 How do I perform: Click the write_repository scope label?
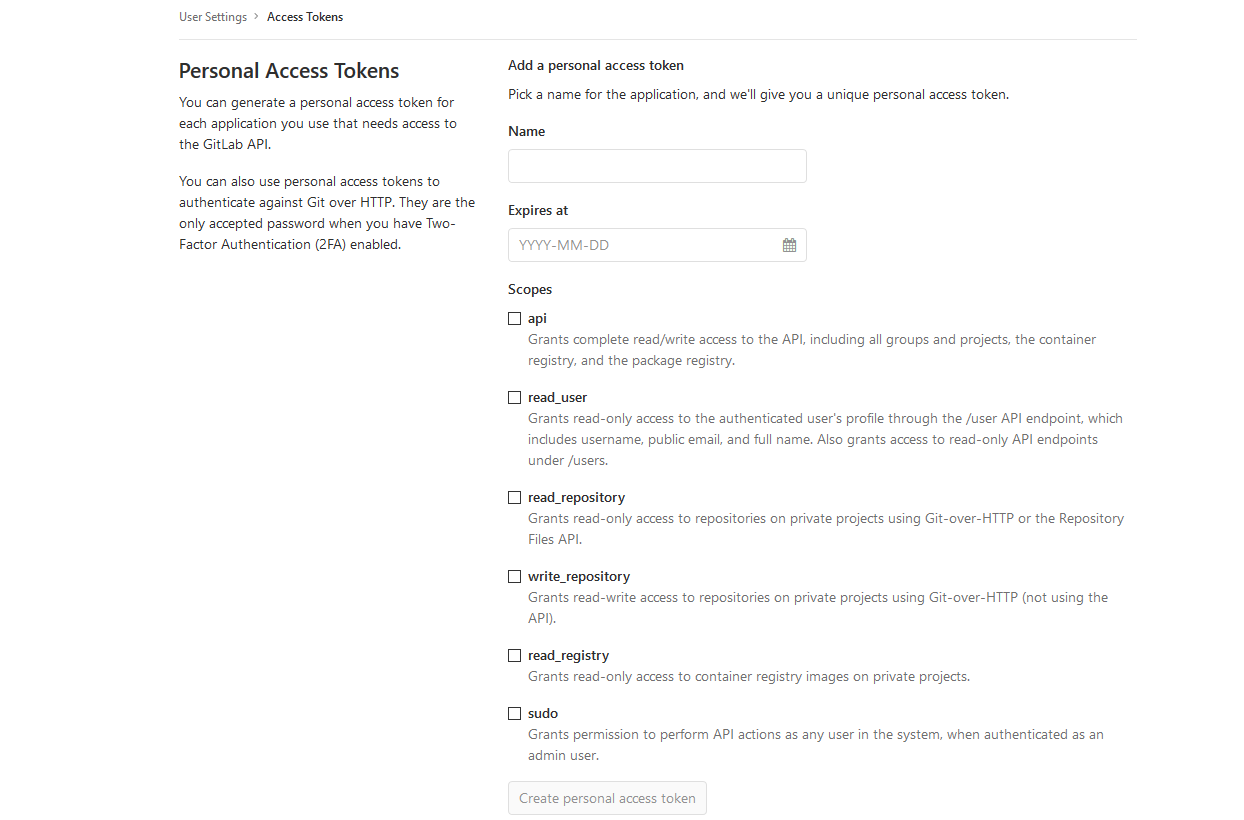click(x=579, y=576)
